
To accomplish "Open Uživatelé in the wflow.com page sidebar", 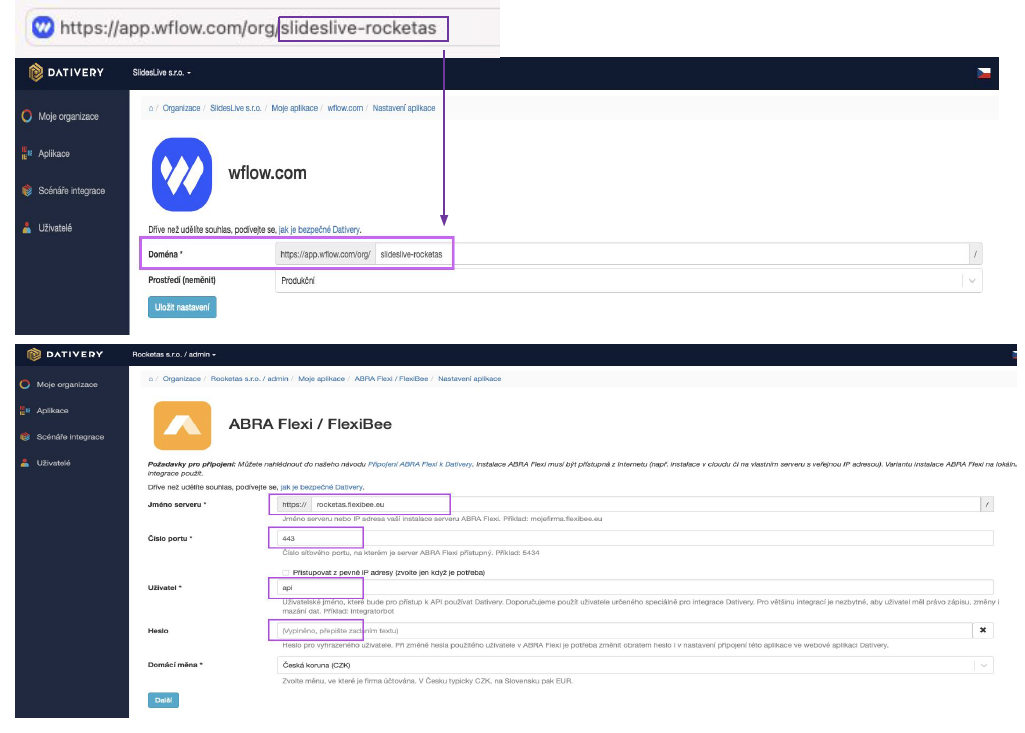I will [x=47, y=228].
